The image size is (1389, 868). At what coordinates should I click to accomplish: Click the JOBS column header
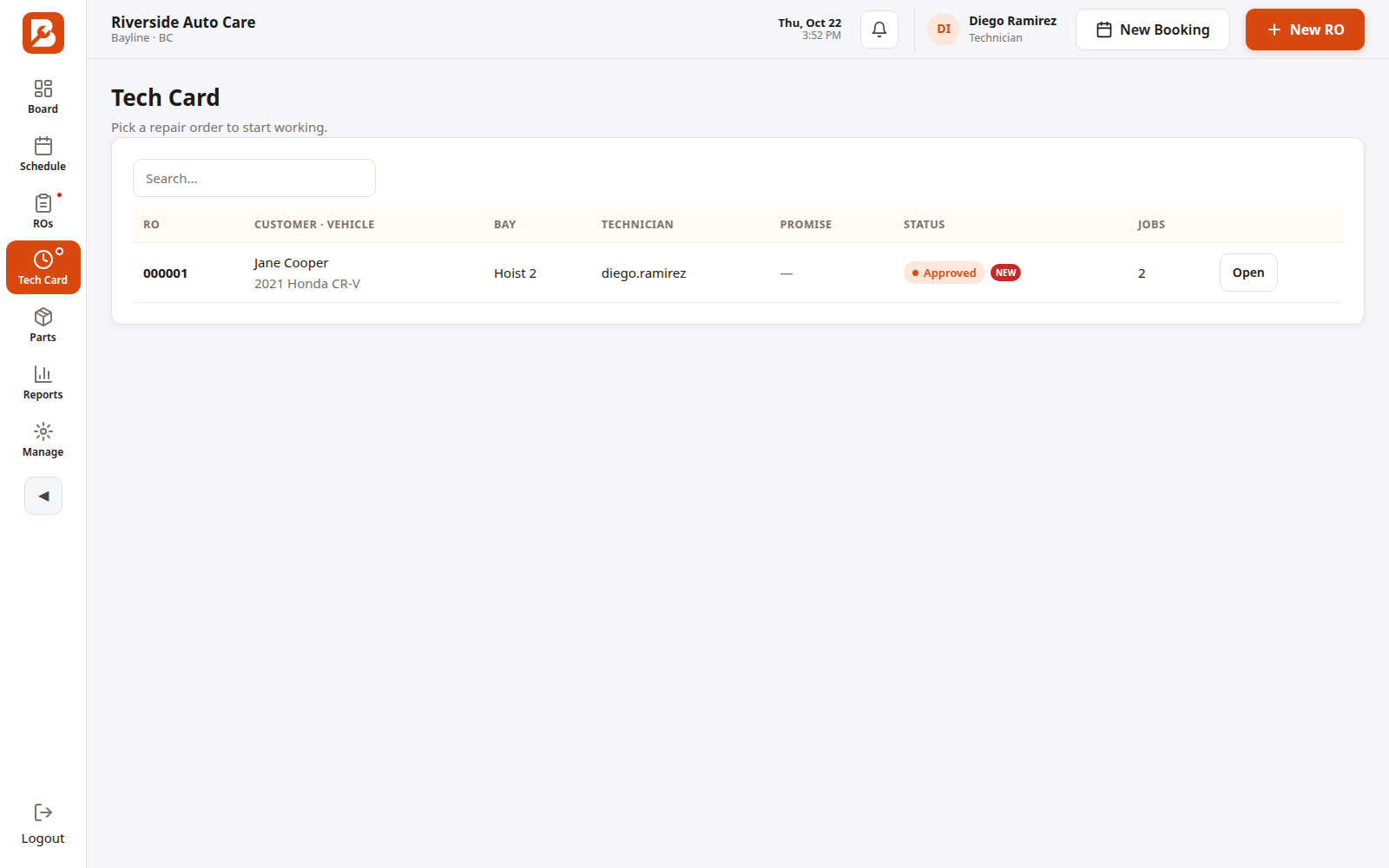1151,225
